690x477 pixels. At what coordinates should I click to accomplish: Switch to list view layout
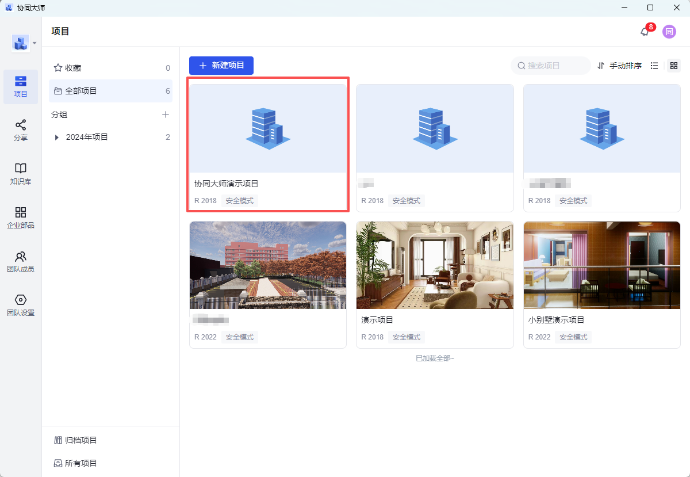(655, 66)
